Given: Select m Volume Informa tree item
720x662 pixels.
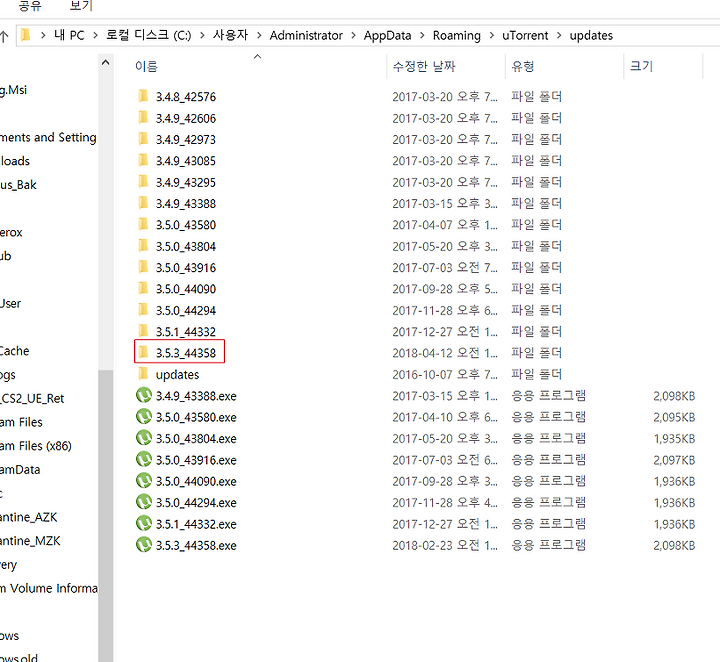Looking at the screenshot, I should click(x=49, y=589).
